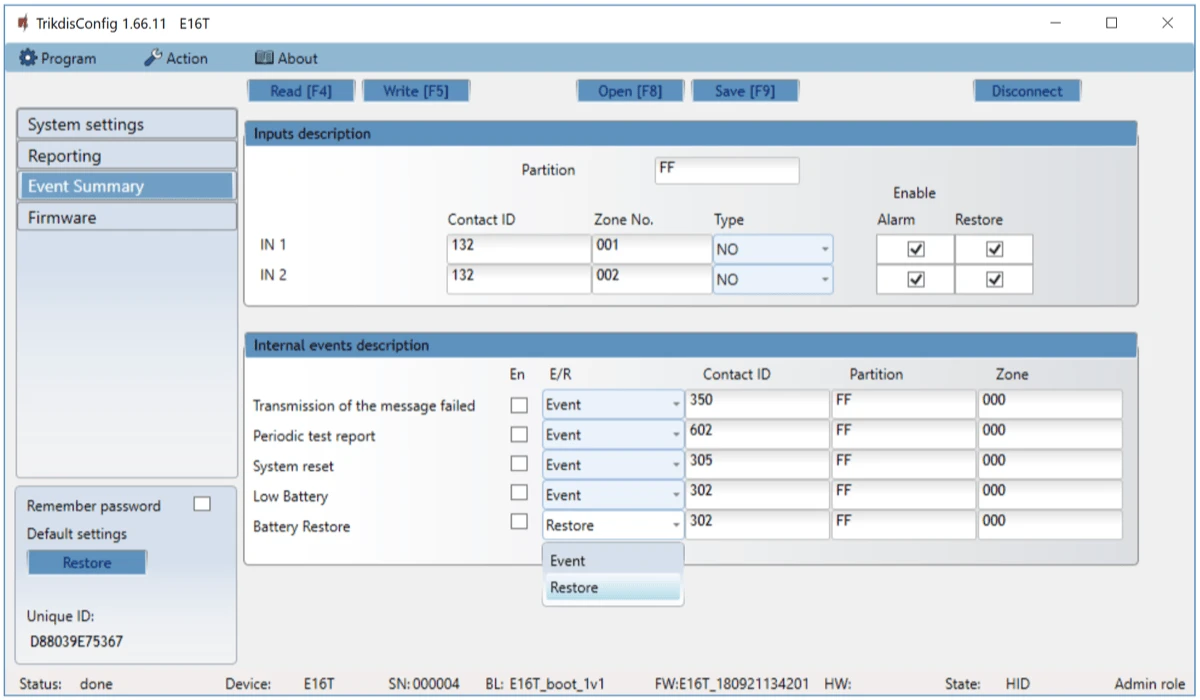Click the Action wrench icon
1200x700 pixels.
[153, 59]
